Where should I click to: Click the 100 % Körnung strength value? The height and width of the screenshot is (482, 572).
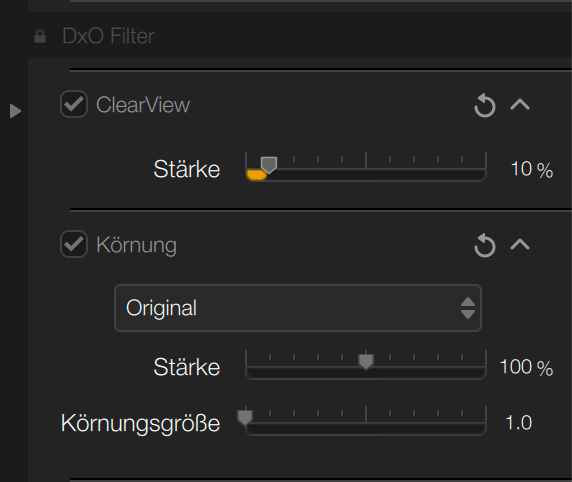tap(526, 367)
